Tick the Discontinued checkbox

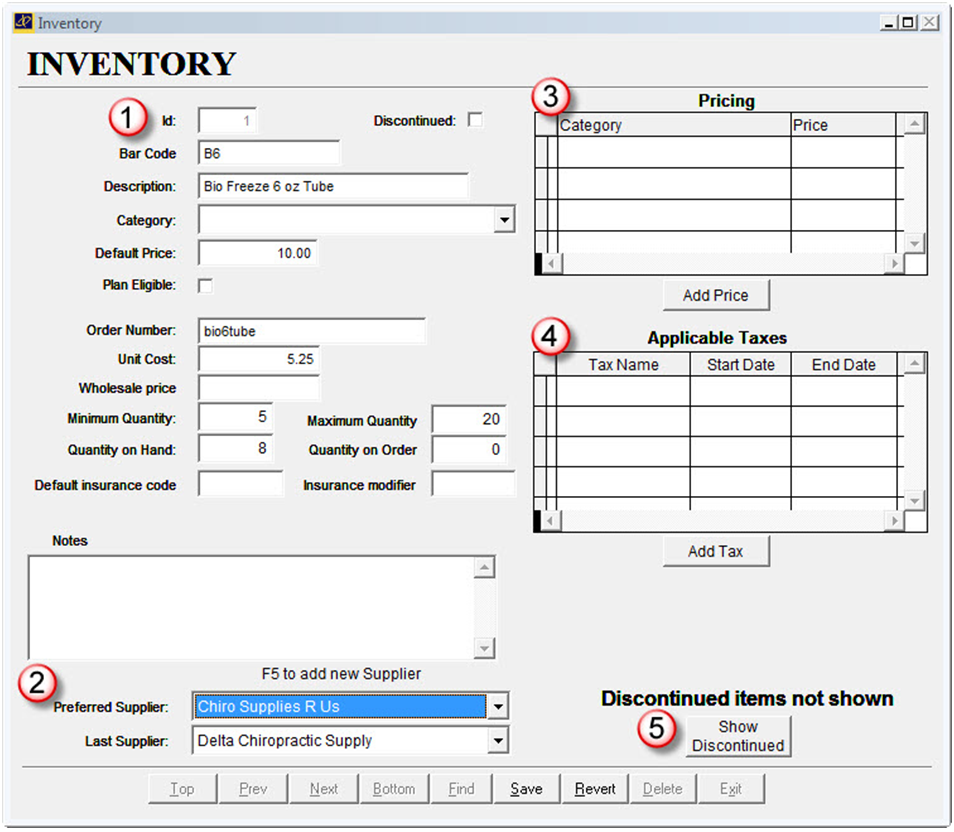tap(475, 120)
